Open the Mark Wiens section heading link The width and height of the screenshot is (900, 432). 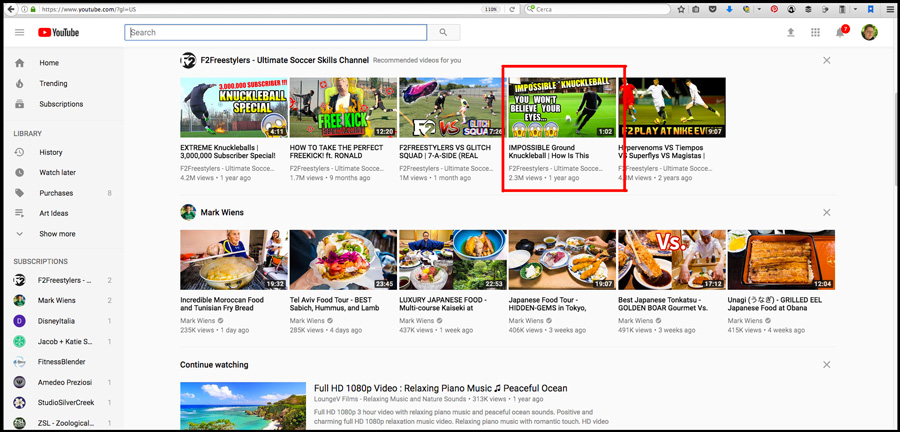(222, 212)
